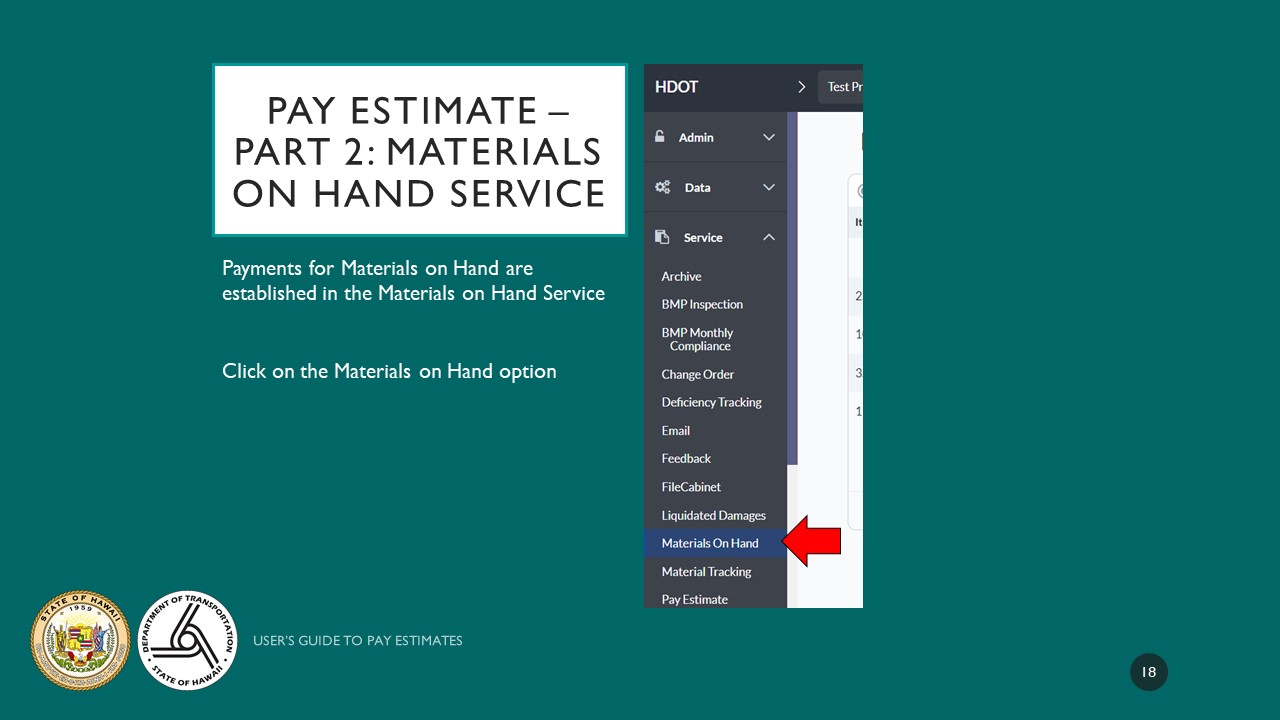Click the Admin lock icon
The height and width of the screenshot is (720, 1280).
(x=660, y=137)
